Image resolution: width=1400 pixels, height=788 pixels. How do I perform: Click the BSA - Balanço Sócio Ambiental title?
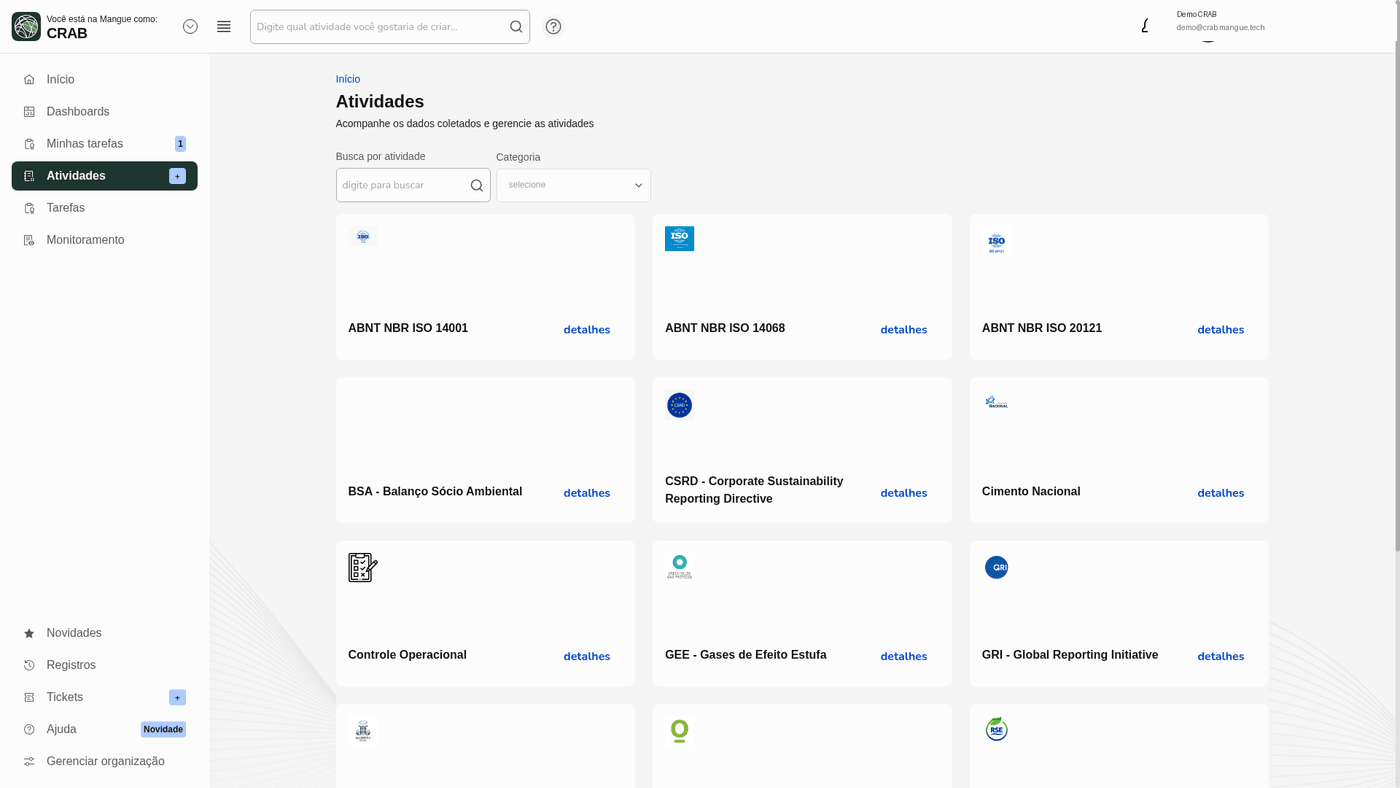[x=435, y=491]
